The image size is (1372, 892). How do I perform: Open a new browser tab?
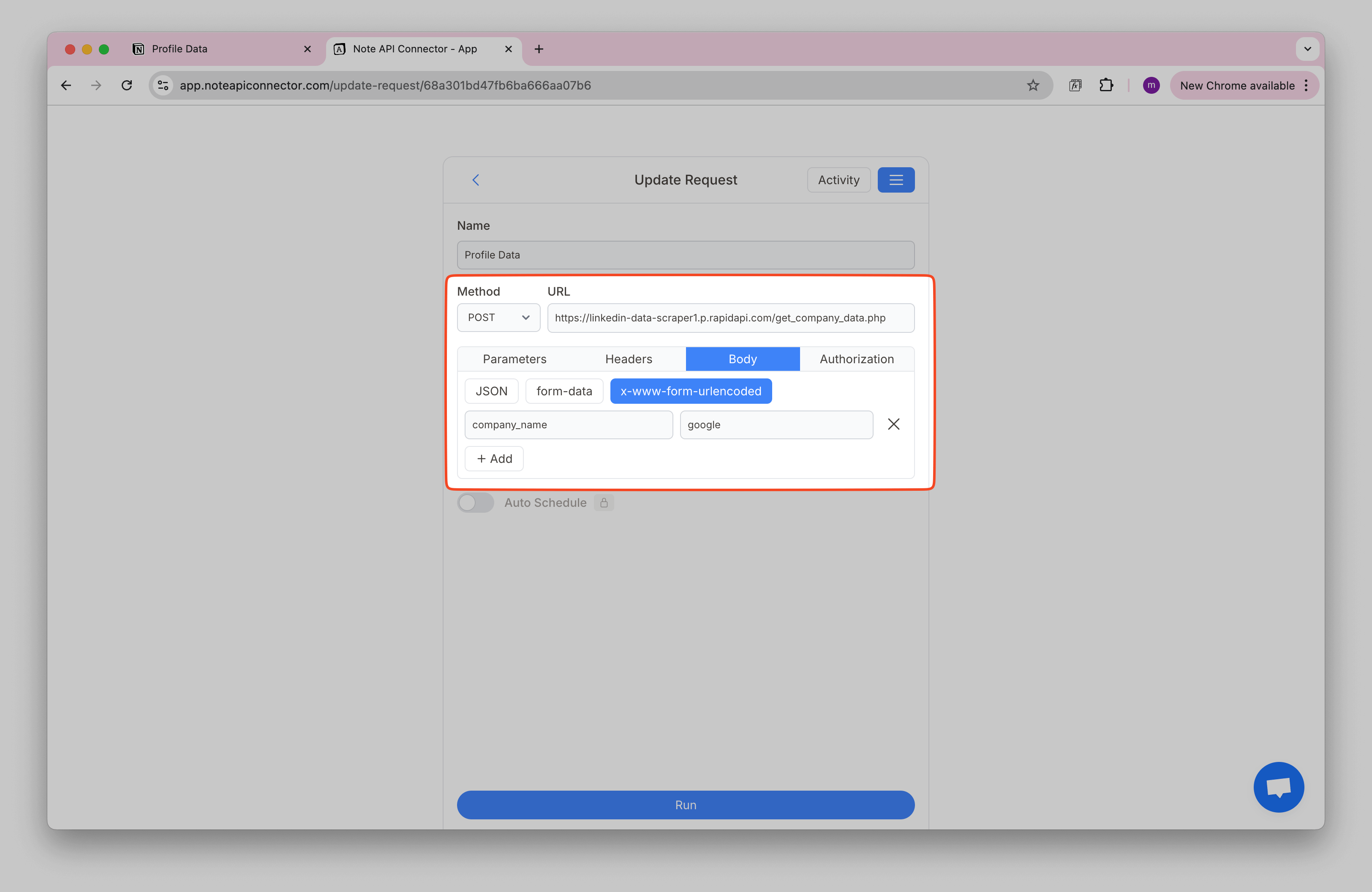539,49
